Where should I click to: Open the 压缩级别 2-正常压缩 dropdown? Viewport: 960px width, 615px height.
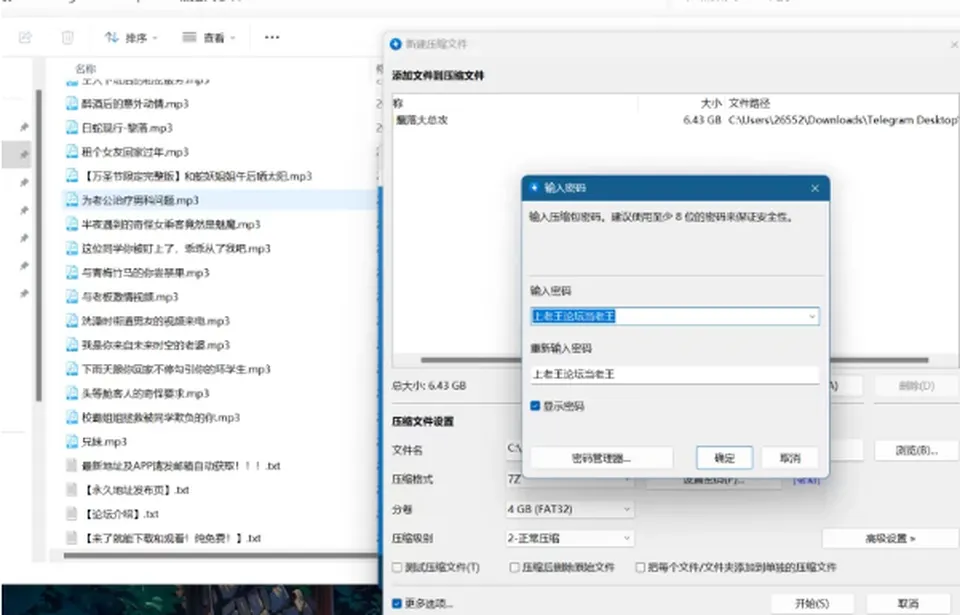click(569, 538)
